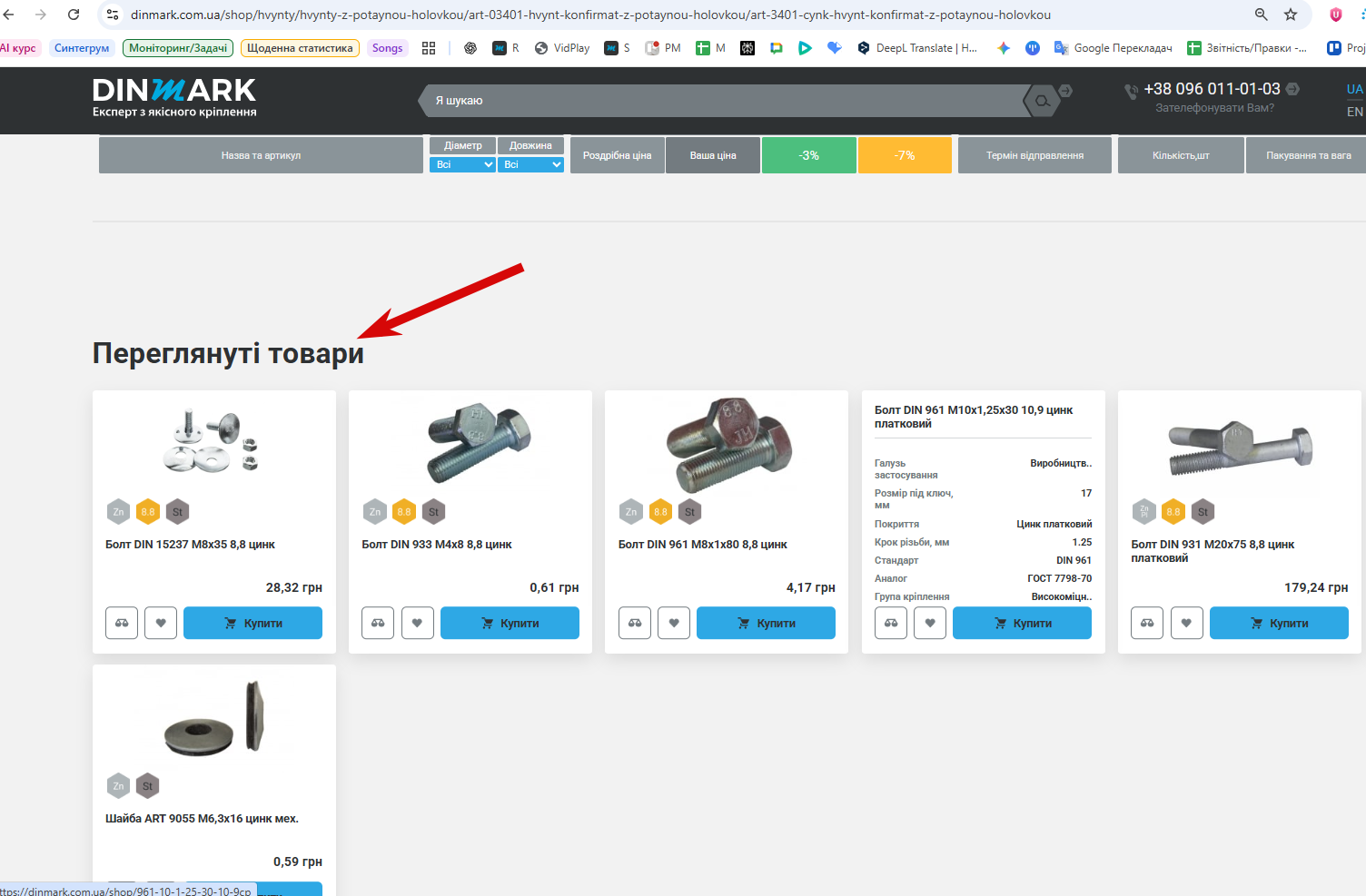This screenshot has height=896, width=1366.
Task: Click the compare icon on Болт DIN 15237 card
Action: (122, 623)
